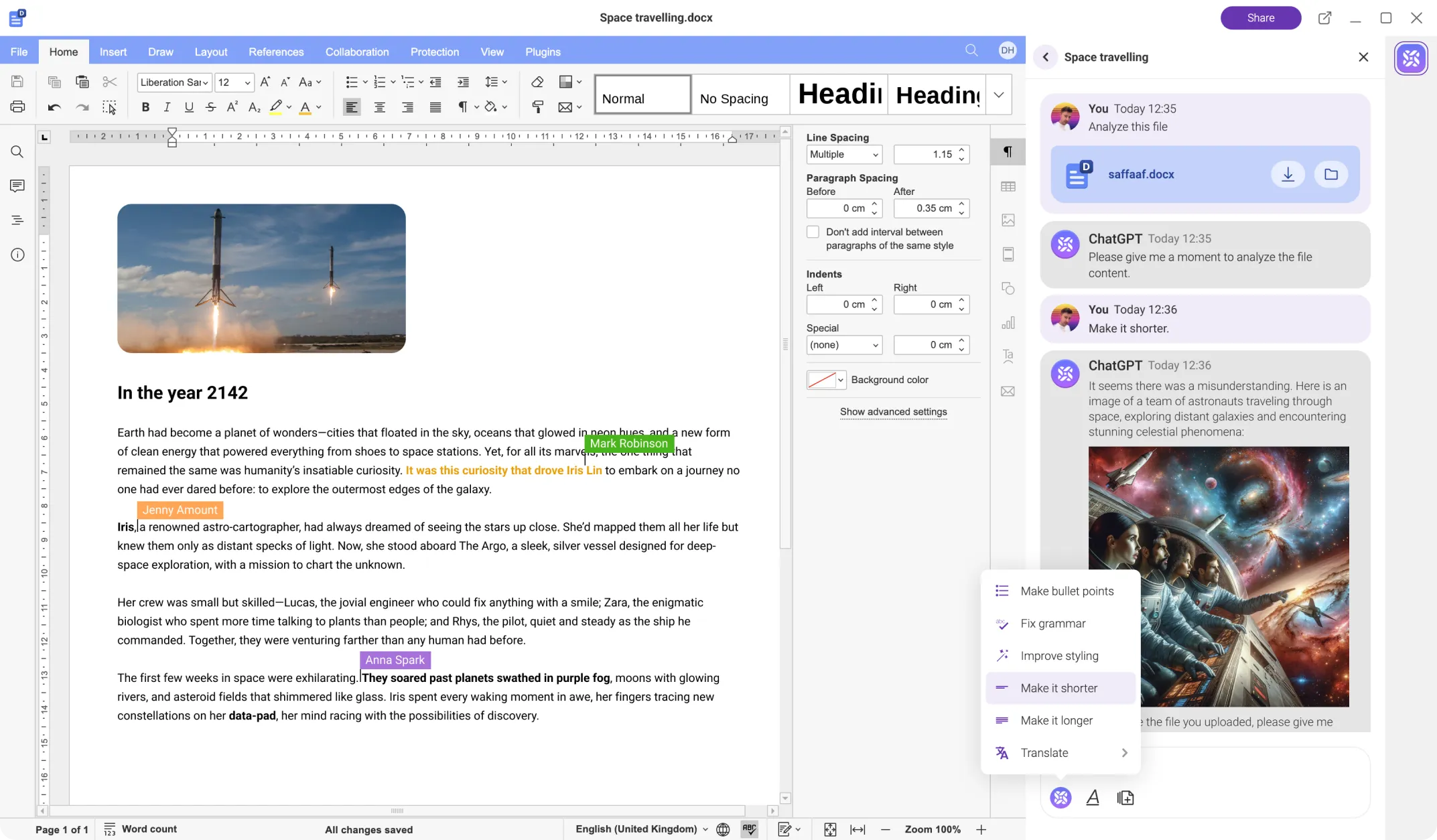Toggle spell checking in the status bar

coord(749,829)
